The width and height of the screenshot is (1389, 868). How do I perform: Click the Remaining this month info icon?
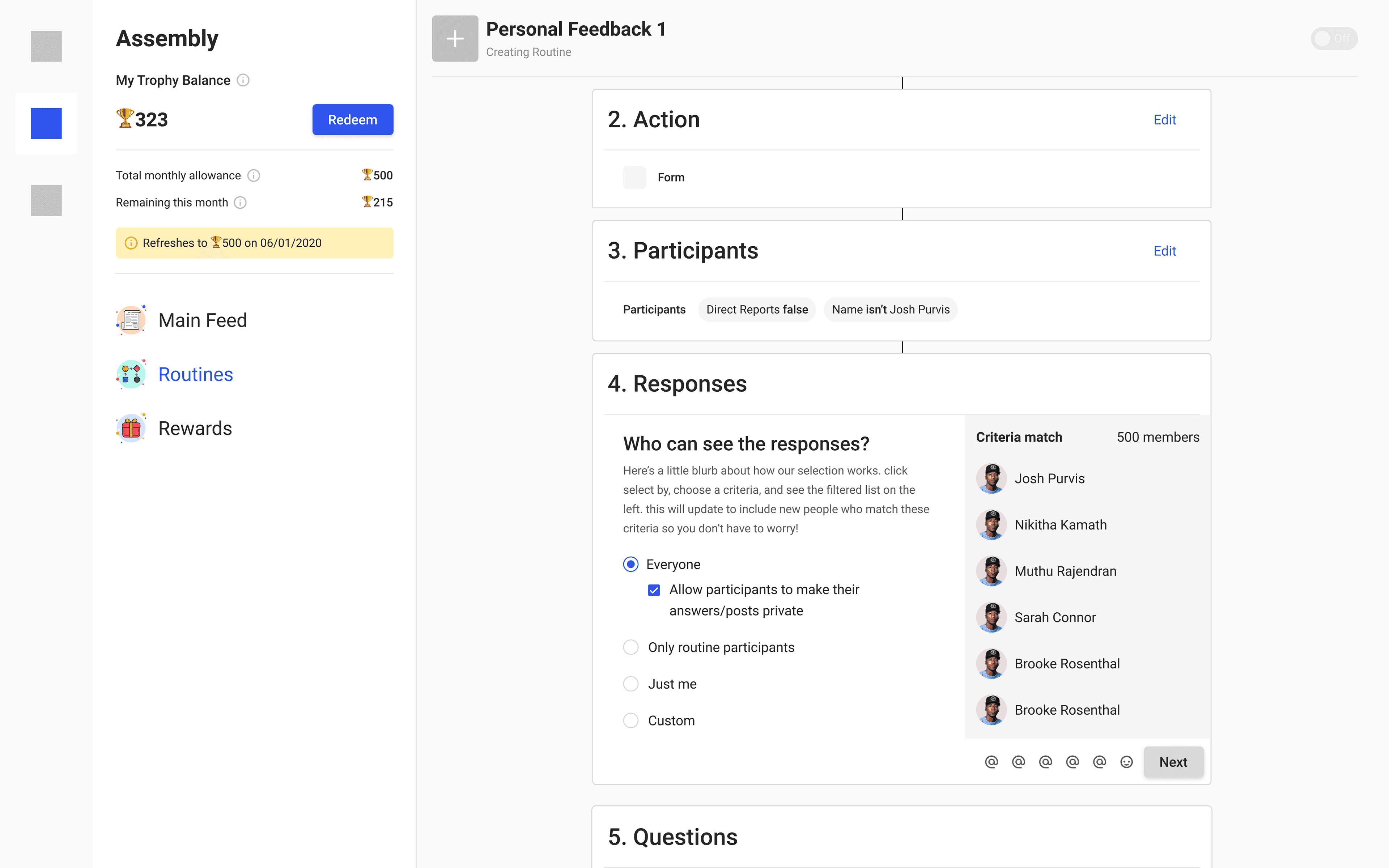coord(241,203)
